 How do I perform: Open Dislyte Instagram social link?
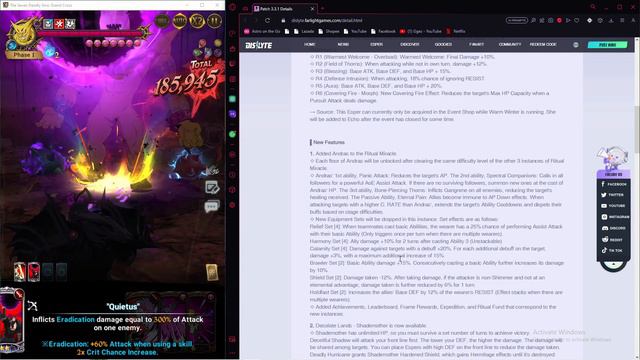615,217
